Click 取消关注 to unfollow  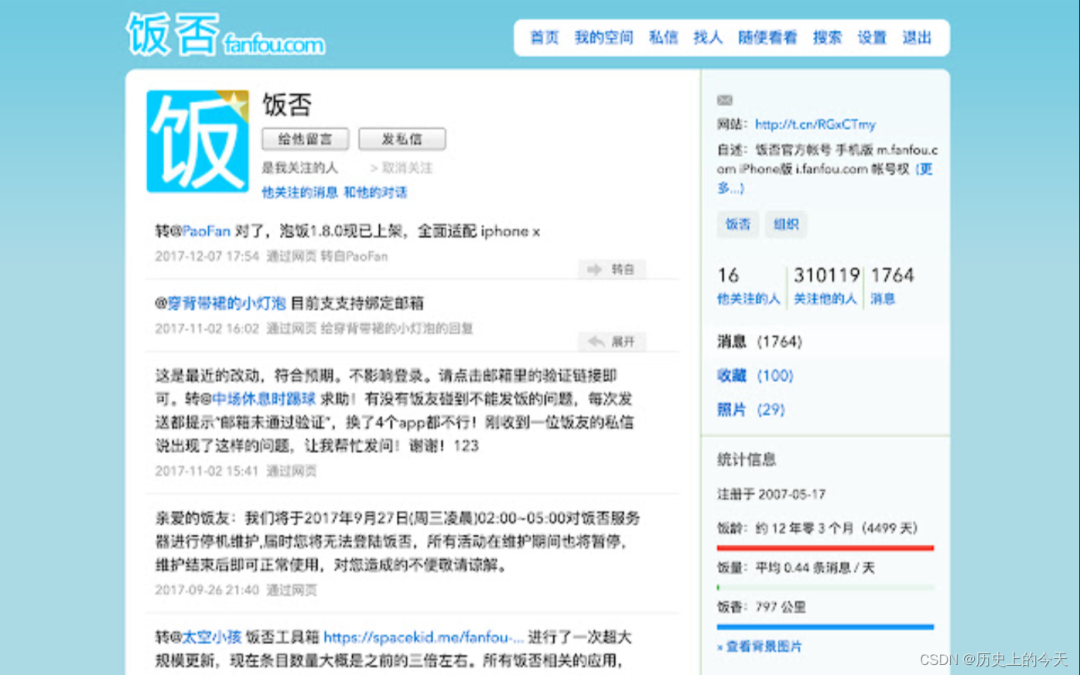[402, 168]
